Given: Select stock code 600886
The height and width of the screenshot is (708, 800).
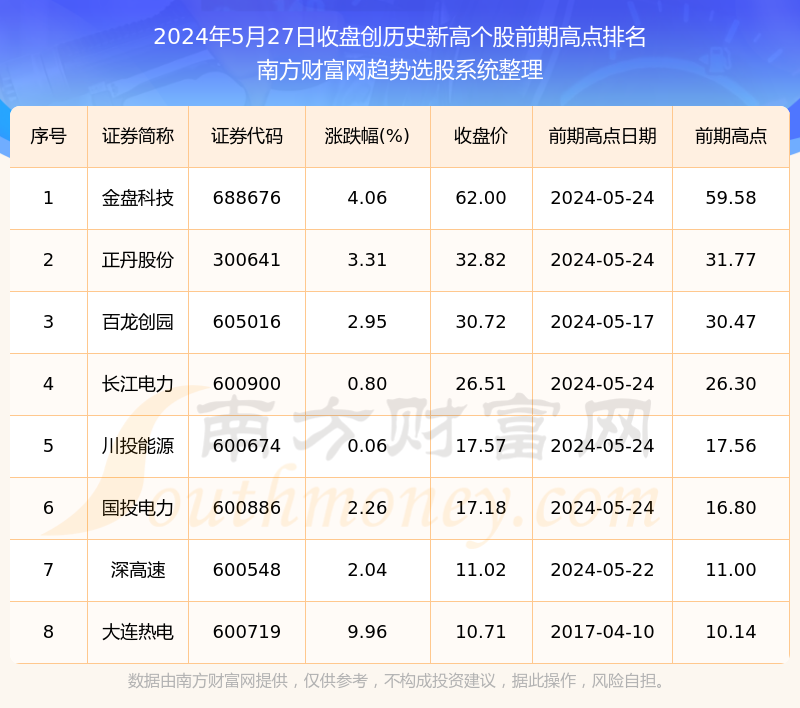Looking at the screenshot, I should pyautogui.click(x=247, y=508).
